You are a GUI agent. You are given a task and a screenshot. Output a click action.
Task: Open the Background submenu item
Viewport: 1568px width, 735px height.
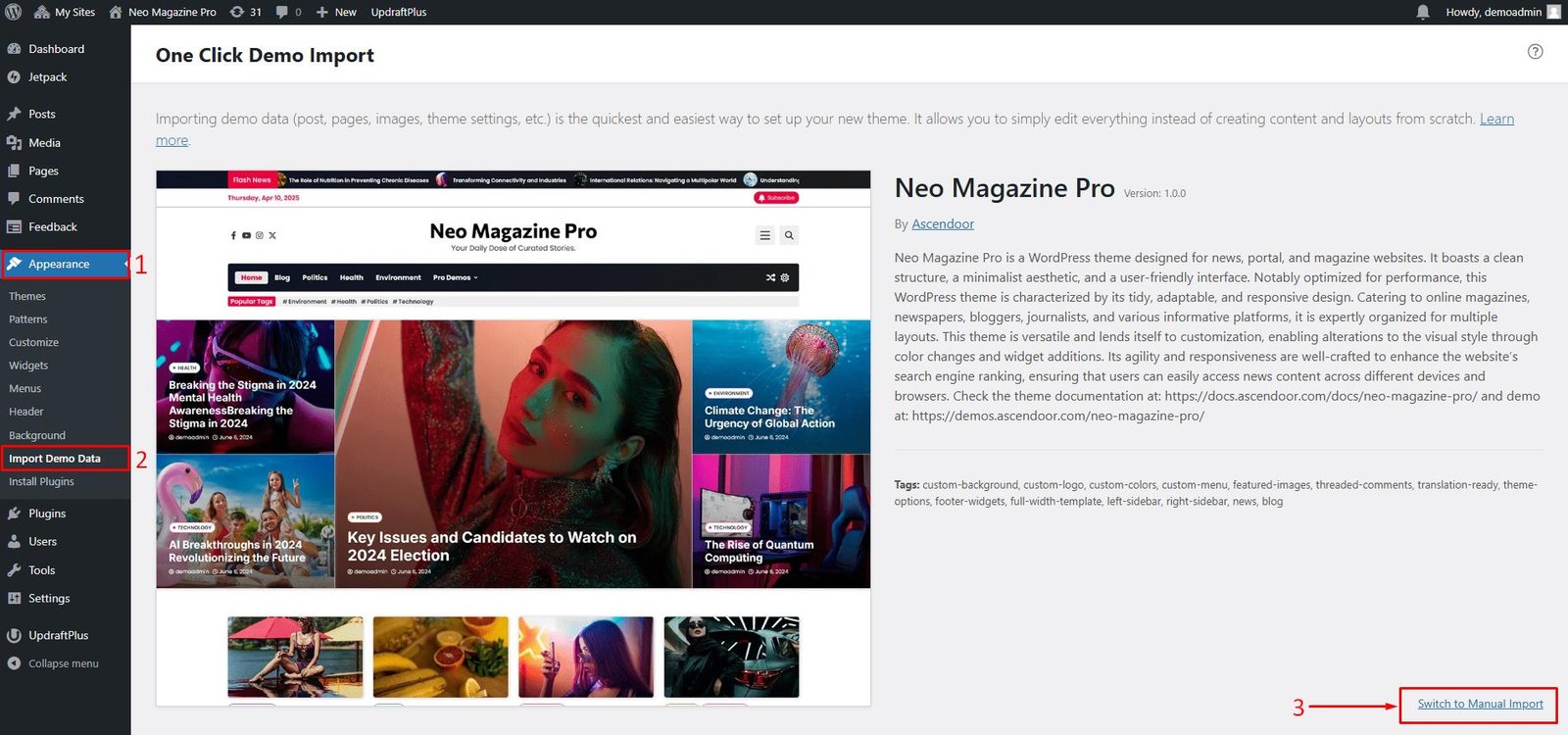click(37, 435)
